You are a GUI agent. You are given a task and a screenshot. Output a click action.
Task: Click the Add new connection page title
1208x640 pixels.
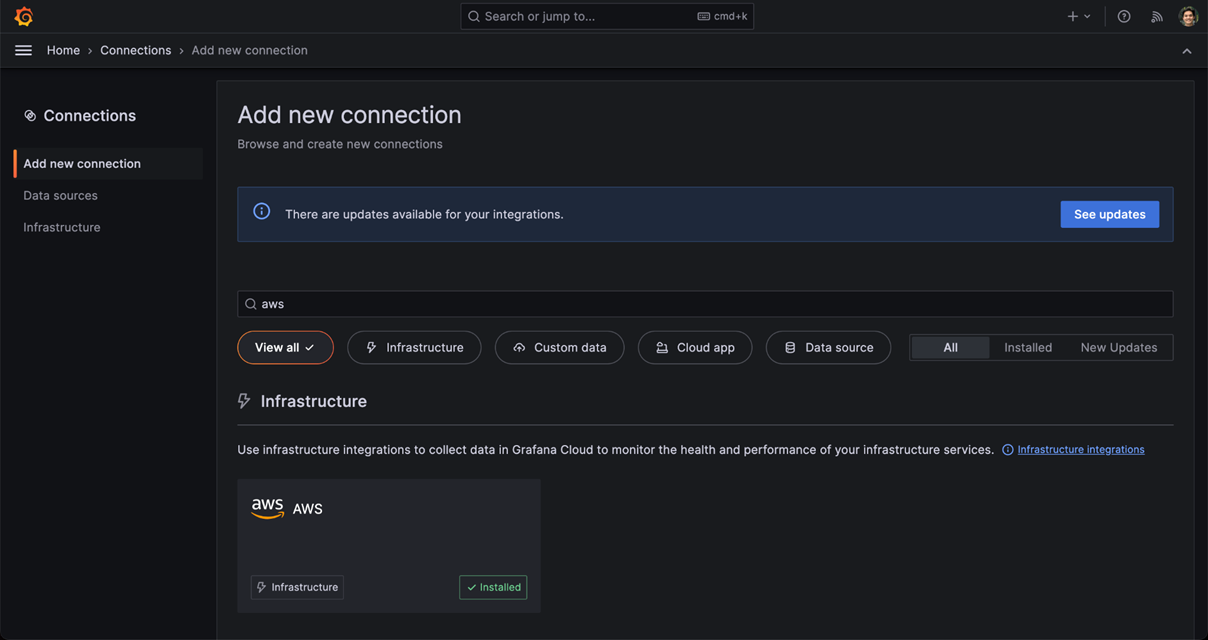349,115
